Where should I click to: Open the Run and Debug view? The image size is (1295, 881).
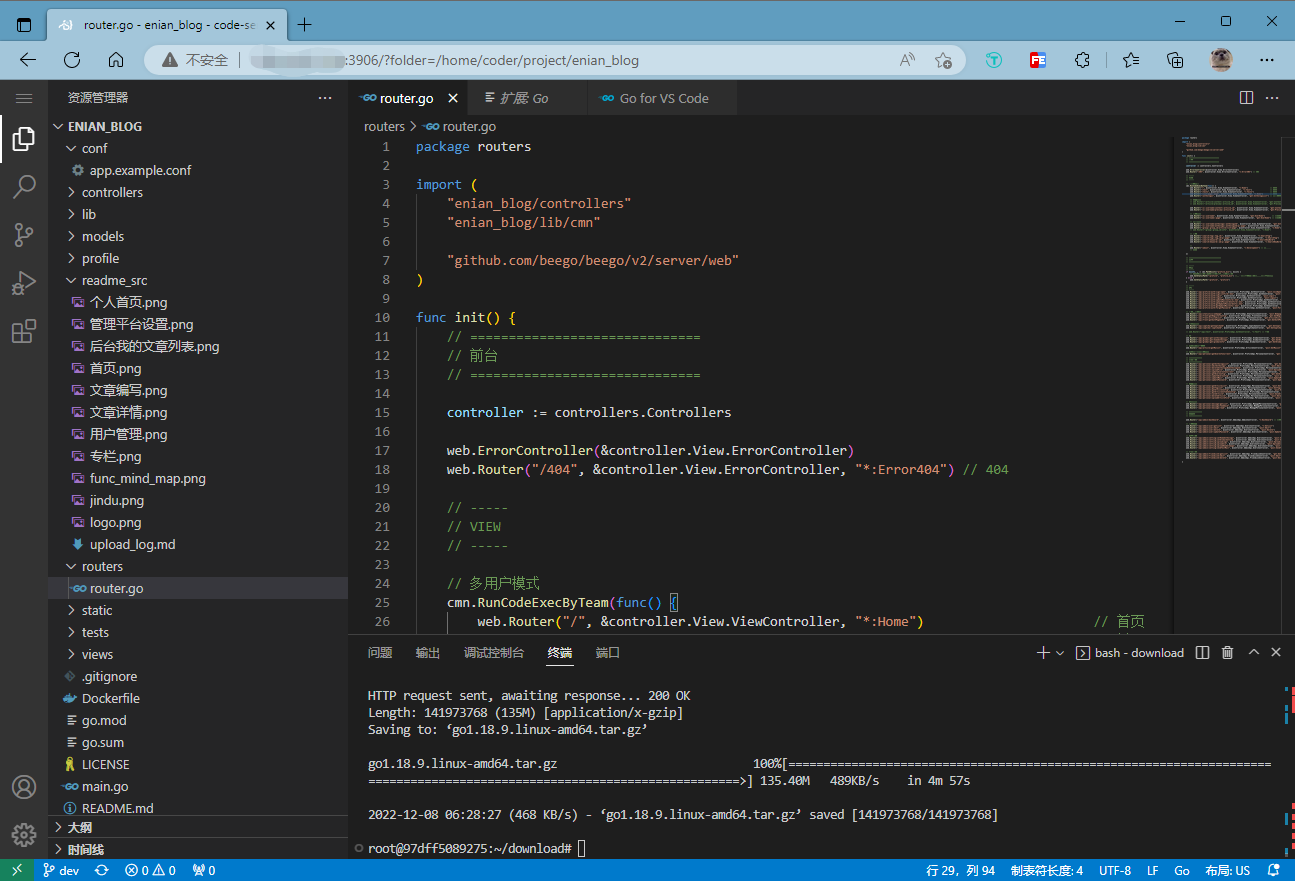click(24, 283)
